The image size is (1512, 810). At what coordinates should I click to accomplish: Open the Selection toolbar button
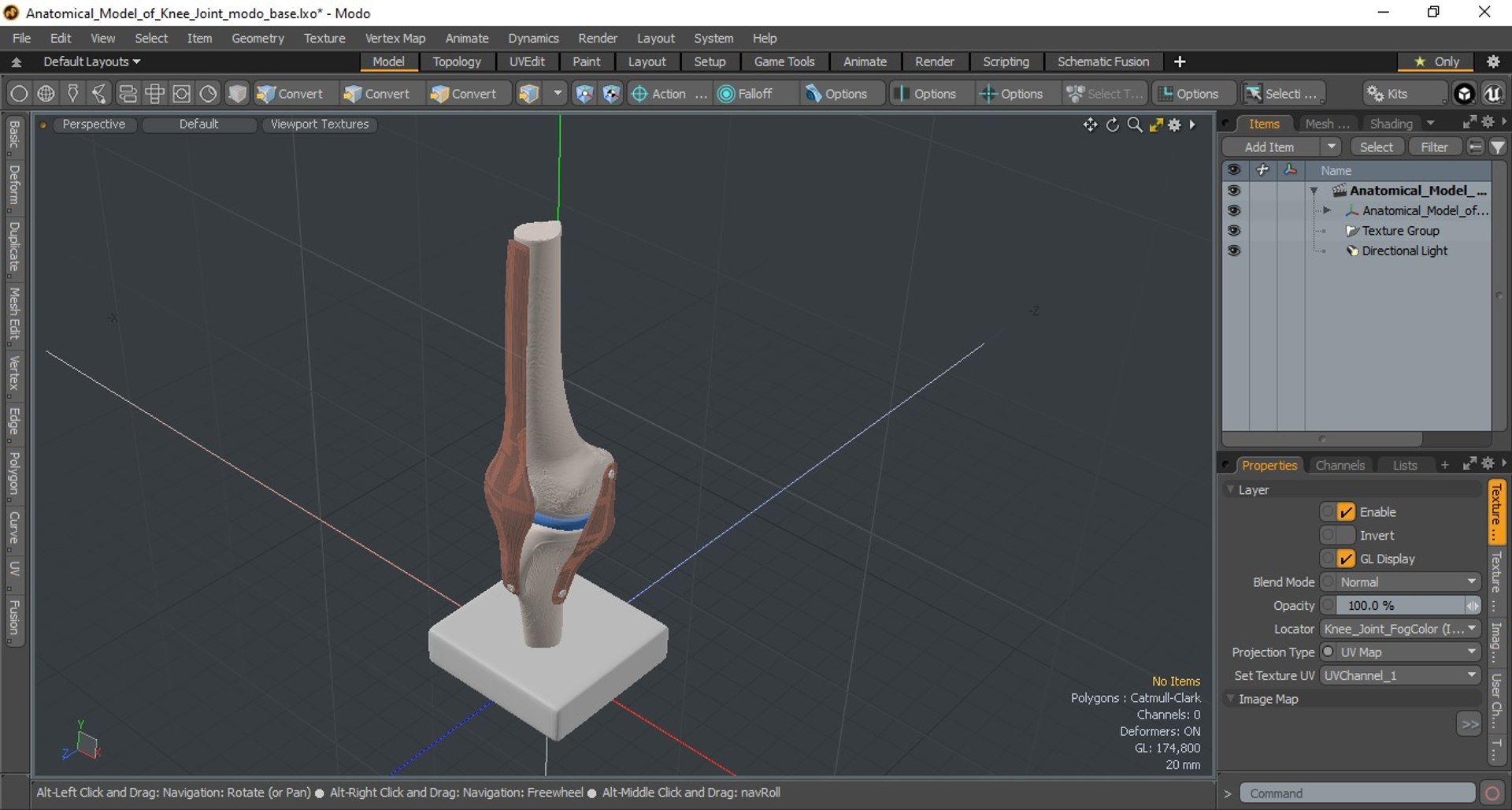pyautogui.click(x=1284, y=94)
